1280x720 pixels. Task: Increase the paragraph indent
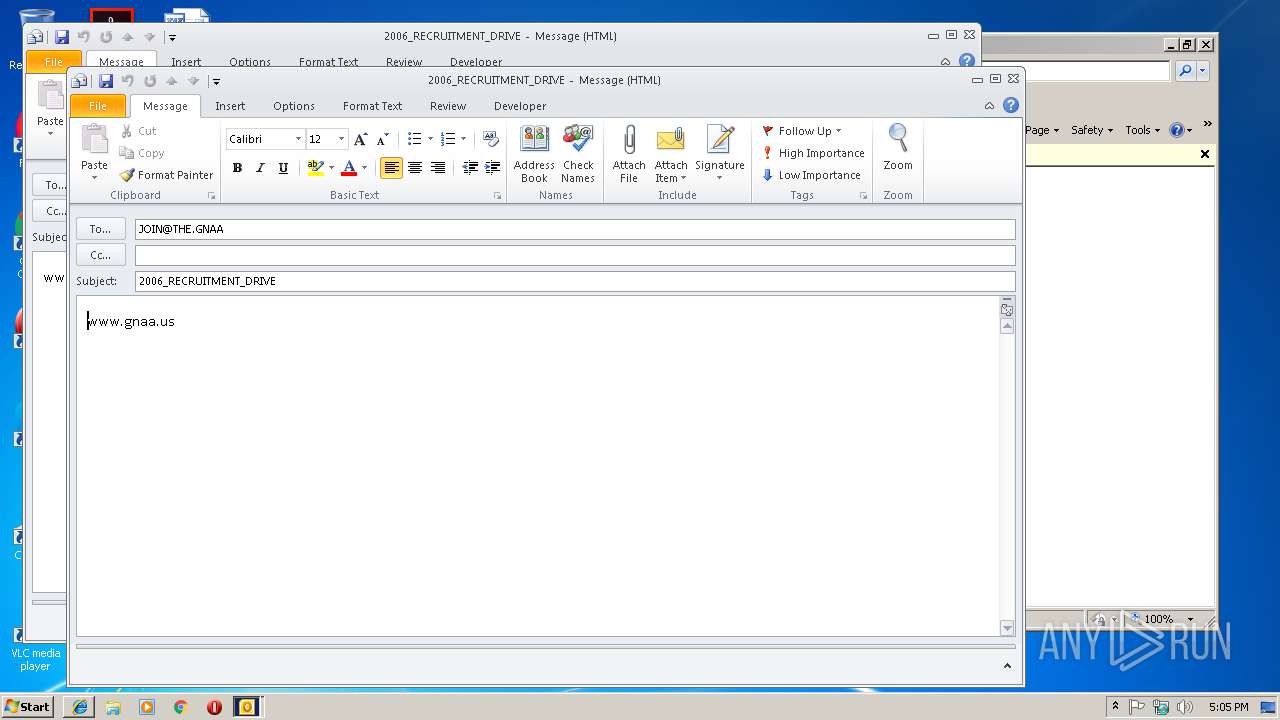click(492, 168)
